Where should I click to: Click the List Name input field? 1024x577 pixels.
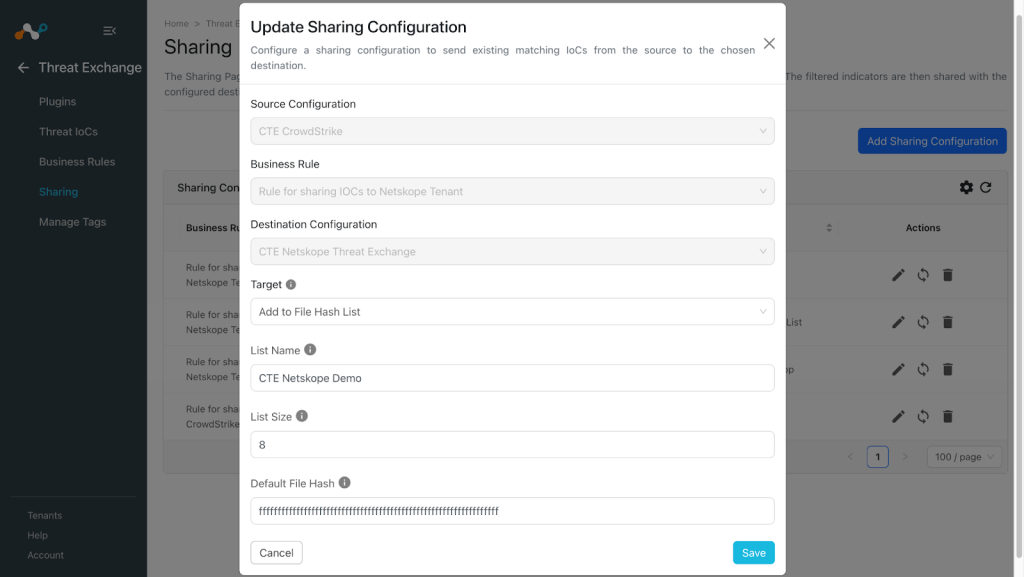[x=512, y=378]
